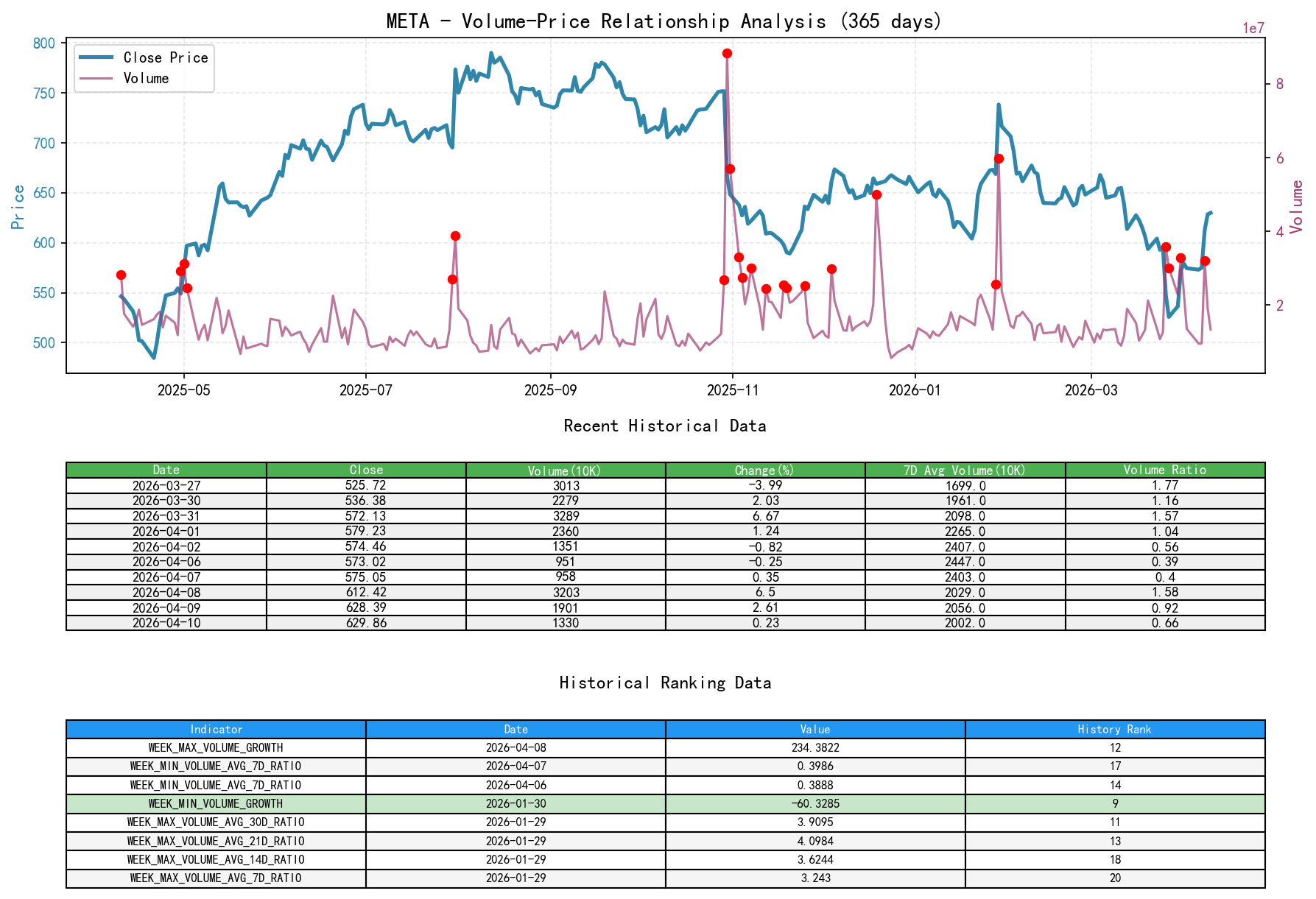Click the 2025-05 x-axis label
The height and width of the screenshot is (899, 1316).
(x=183, y=390)
